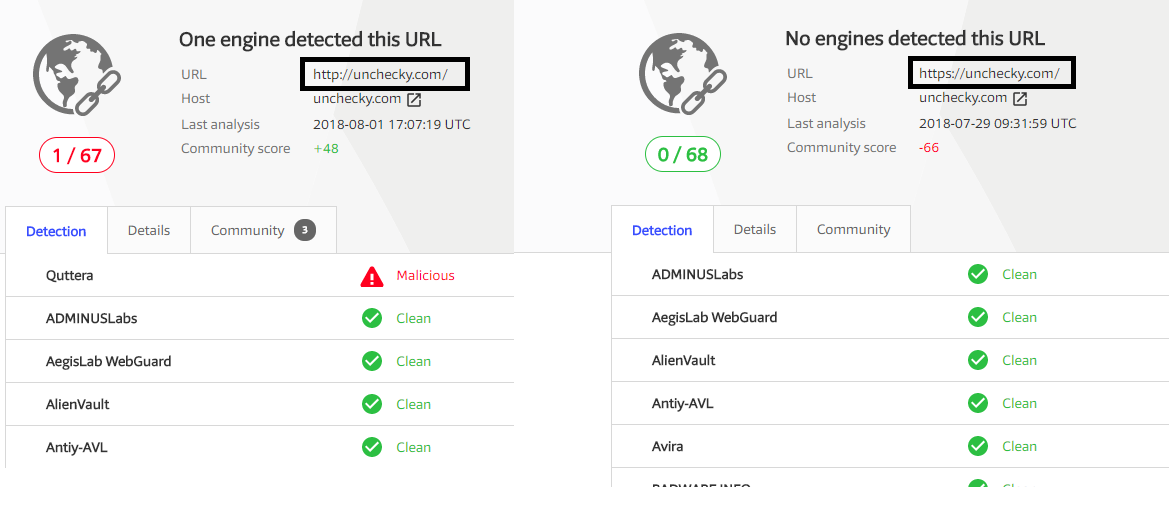Click the 'One engine detected this URL' heading
Screen dimensions: 1169x513
[310, 39]
